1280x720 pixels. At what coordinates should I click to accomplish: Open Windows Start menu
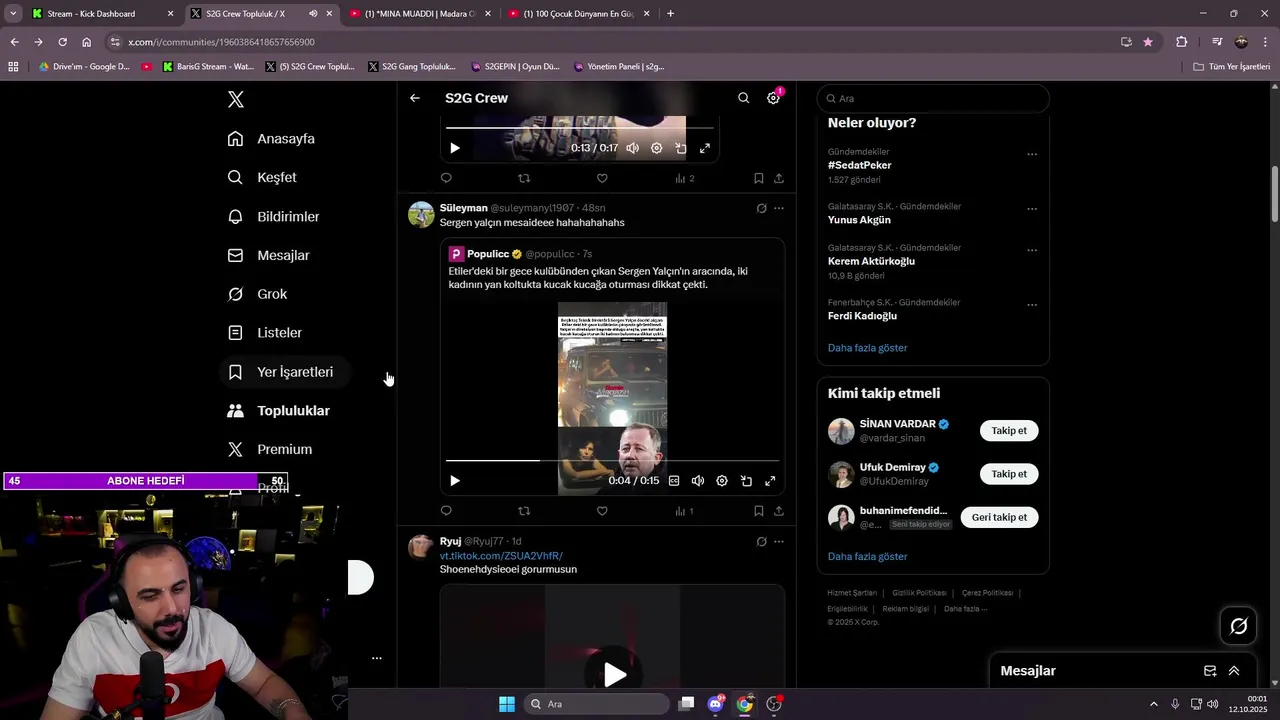[x=506, y=704]
